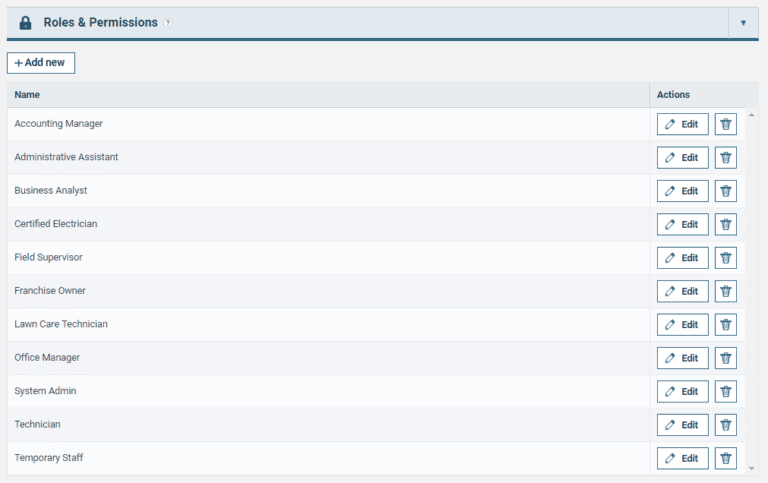768x483 pixels.
Task: Click the help icon beside Roles & Permissions
Action: [168, 23]
